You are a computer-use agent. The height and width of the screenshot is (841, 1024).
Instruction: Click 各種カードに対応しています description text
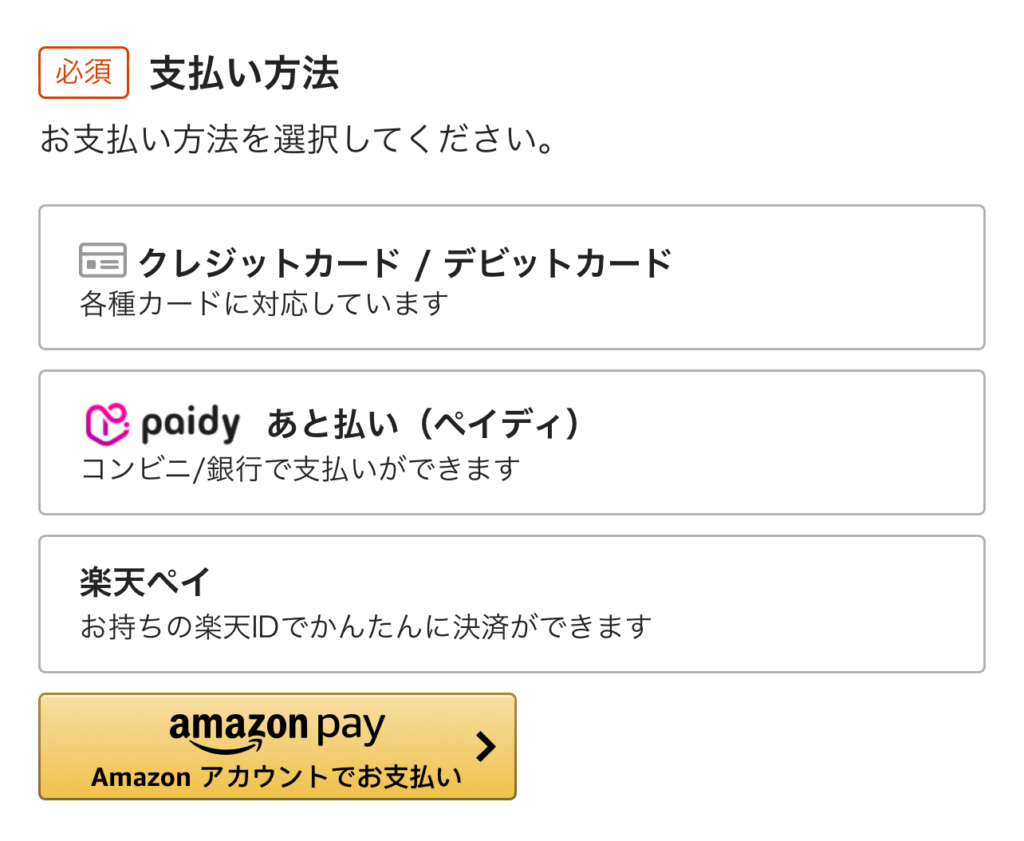tap(264, 304)
